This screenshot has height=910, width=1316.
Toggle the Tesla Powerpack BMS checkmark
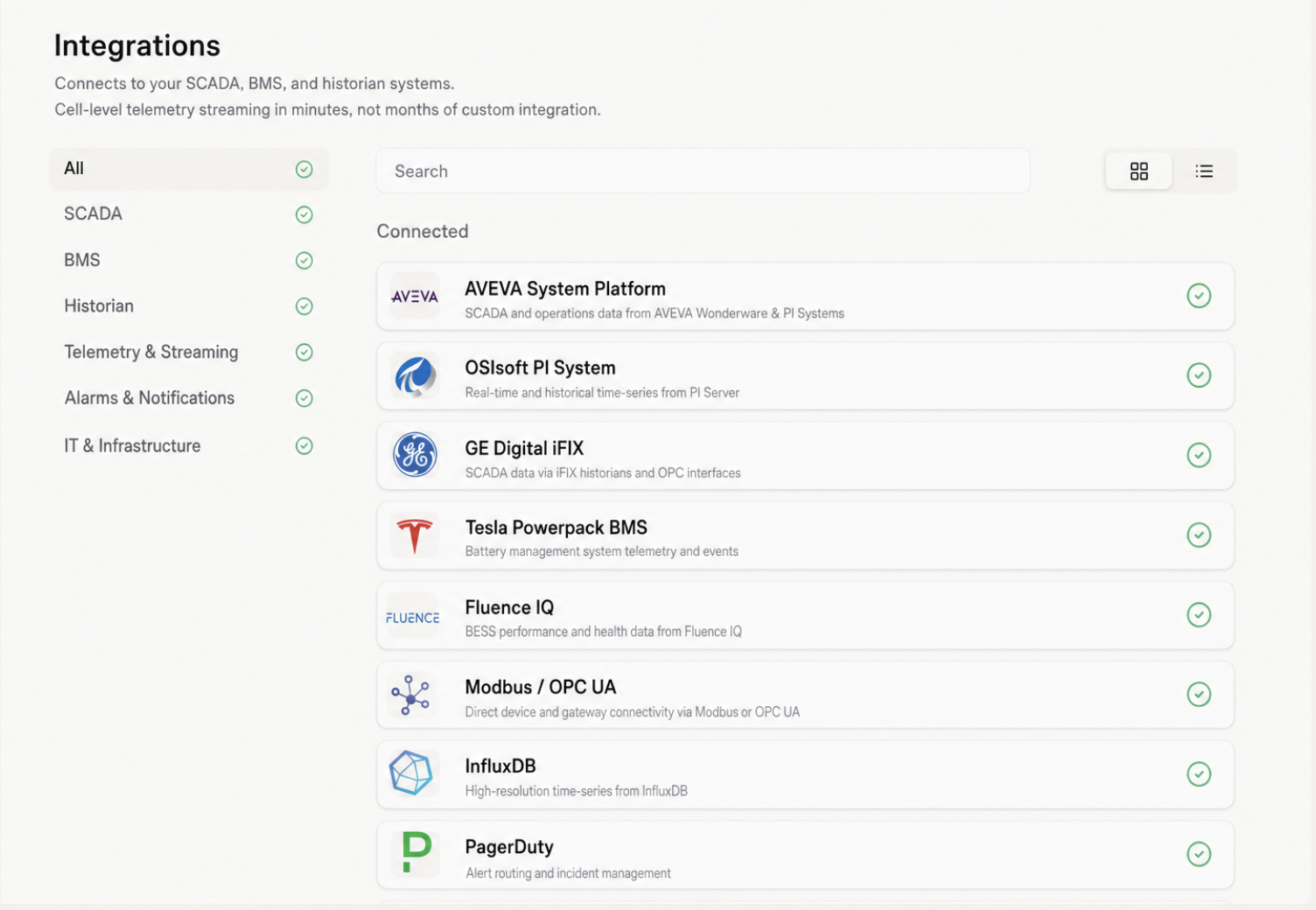click(1198, 535)
